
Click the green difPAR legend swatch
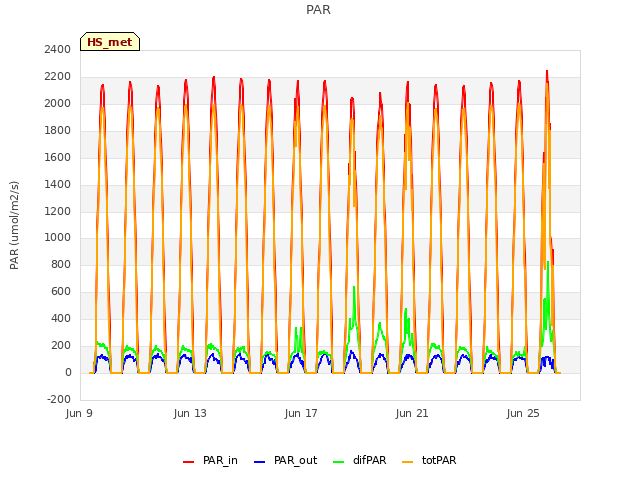[338, 462]
